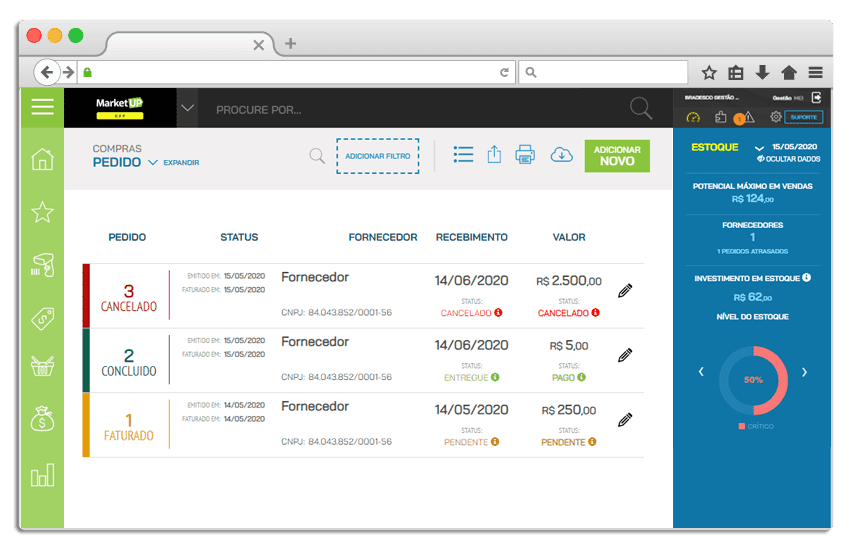Click the filter search magnifier icon
This screenshot has height=550, width=854.
317,156
